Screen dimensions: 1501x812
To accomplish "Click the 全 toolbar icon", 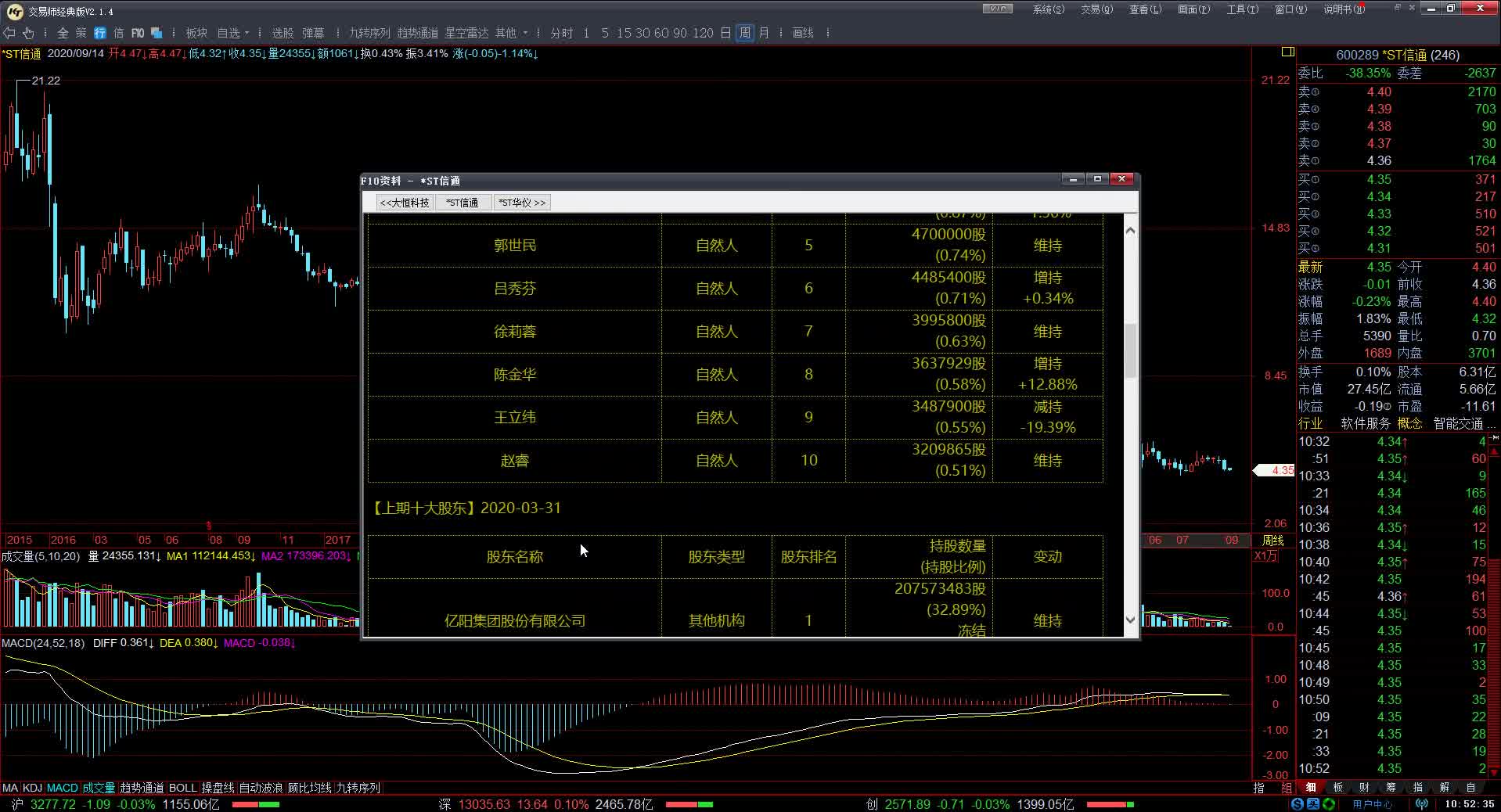I will 63,33.
